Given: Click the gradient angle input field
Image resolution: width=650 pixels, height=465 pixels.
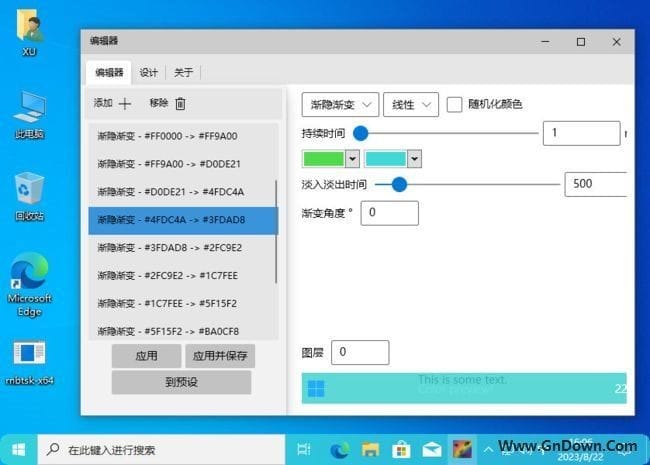Looking at the screenshot, I should coord(390,213).
